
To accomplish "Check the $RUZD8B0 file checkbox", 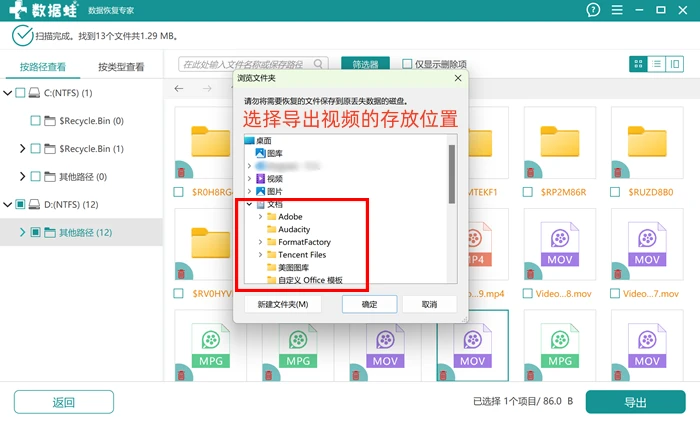I will point(615,192).
